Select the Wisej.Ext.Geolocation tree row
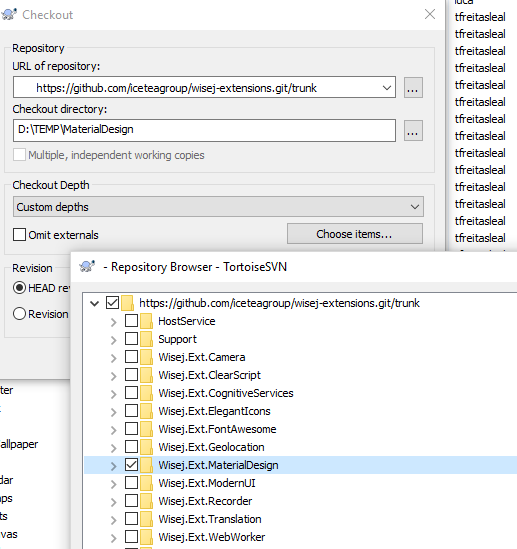This screenshot has width=517, height=549. tap(301, 447)
